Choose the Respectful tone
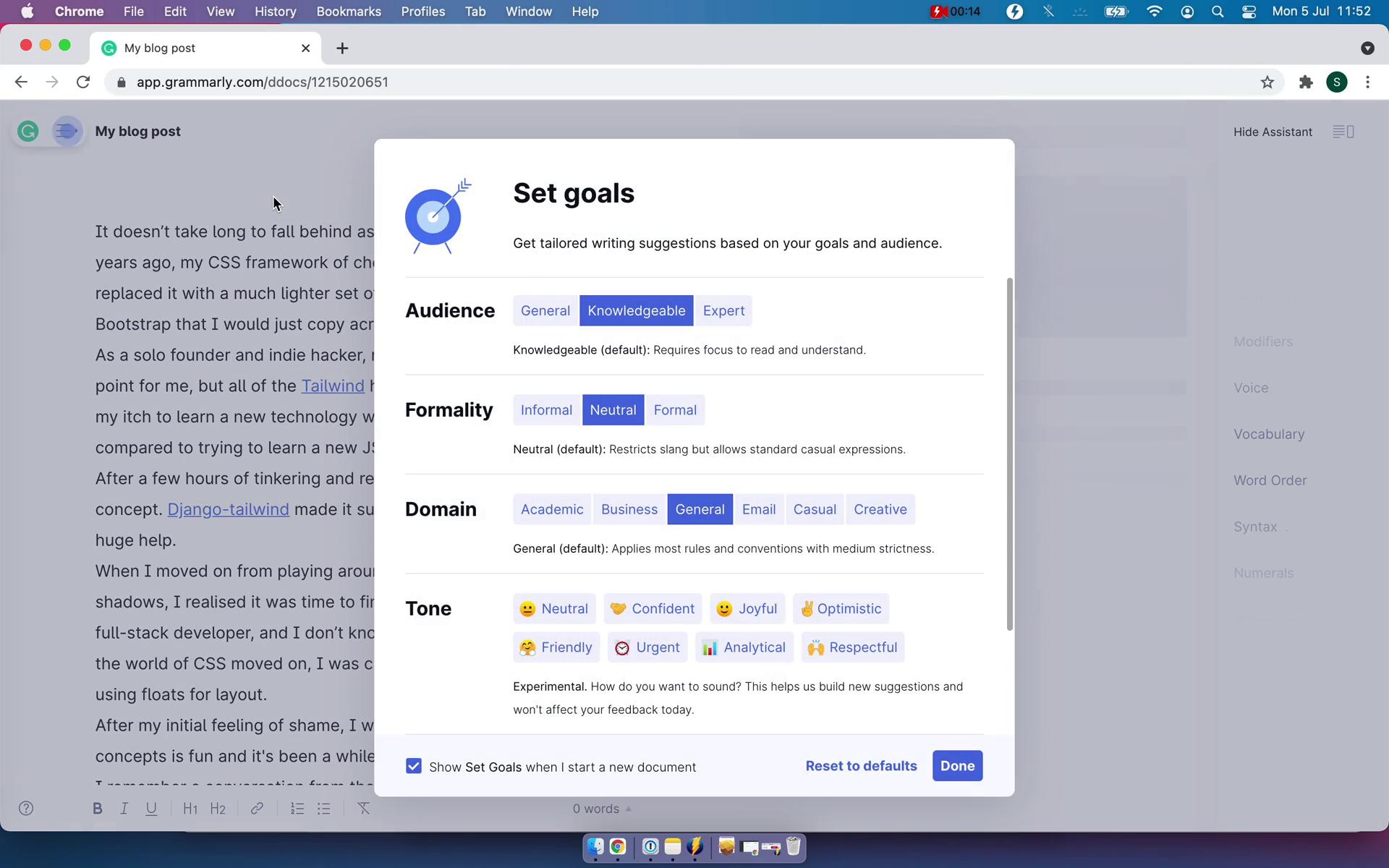This screenshot has height=868, width=1389. 853,647
